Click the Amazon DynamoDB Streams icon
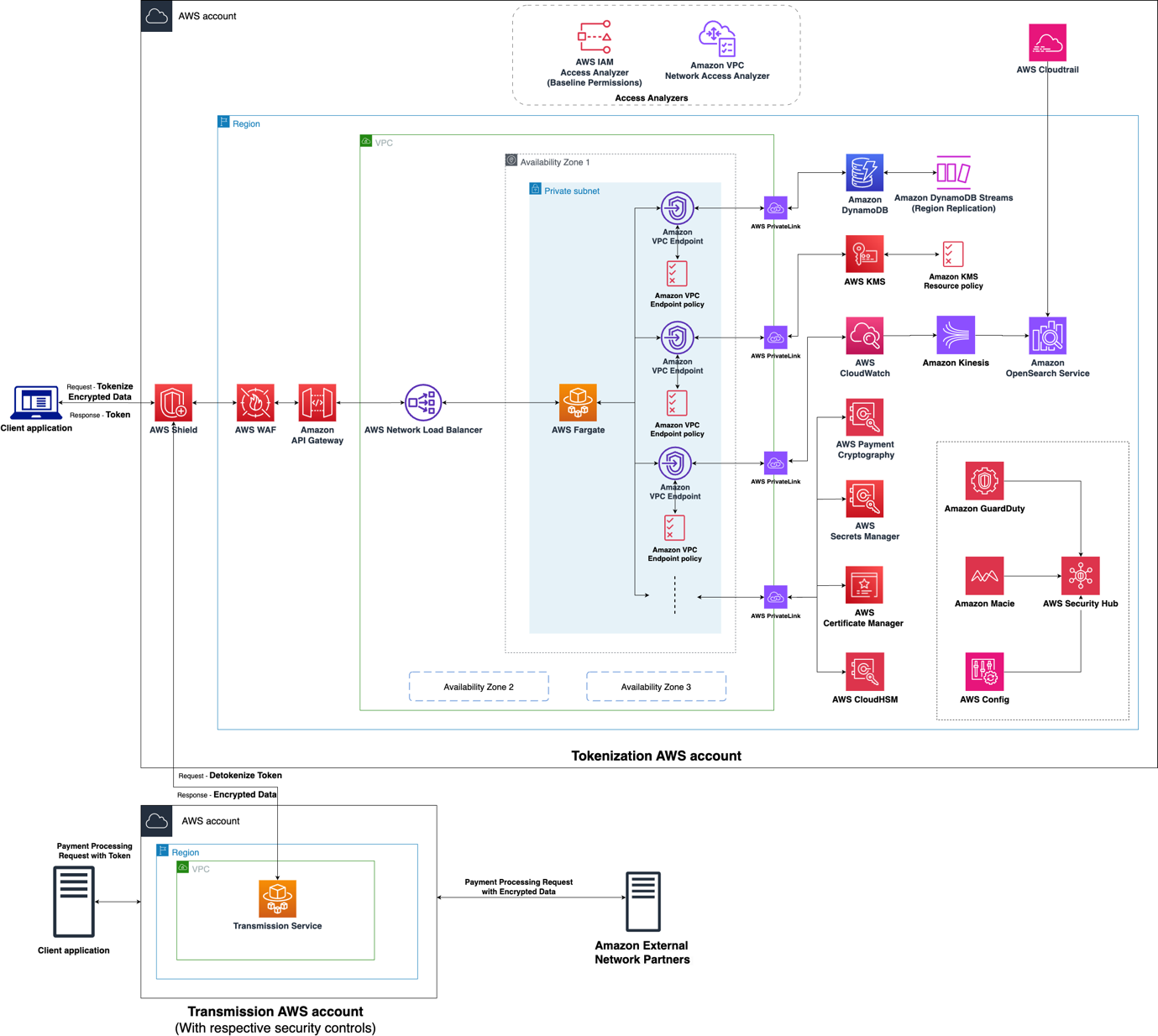1158x1036 pixels. pyautogui.click(x=953, y=172)
